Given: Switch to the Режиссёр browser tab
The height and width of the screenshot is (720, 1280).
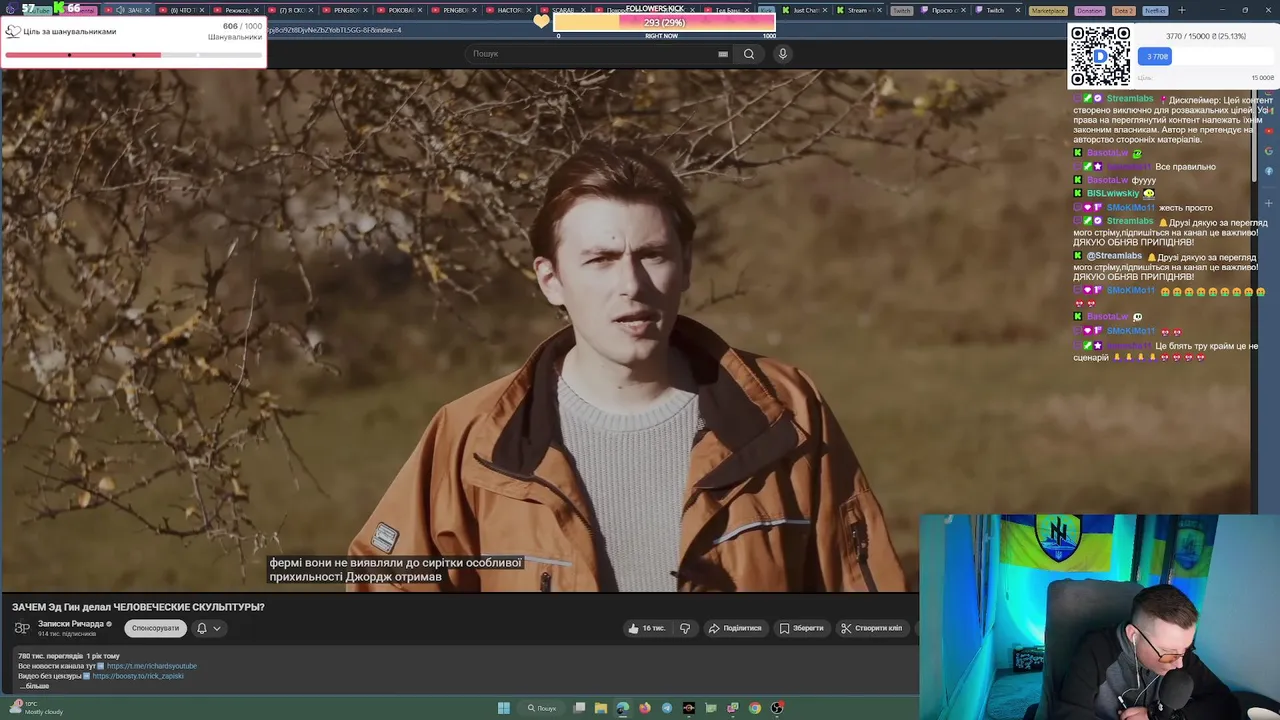Looking at the screenshot, I should [236, 10].
